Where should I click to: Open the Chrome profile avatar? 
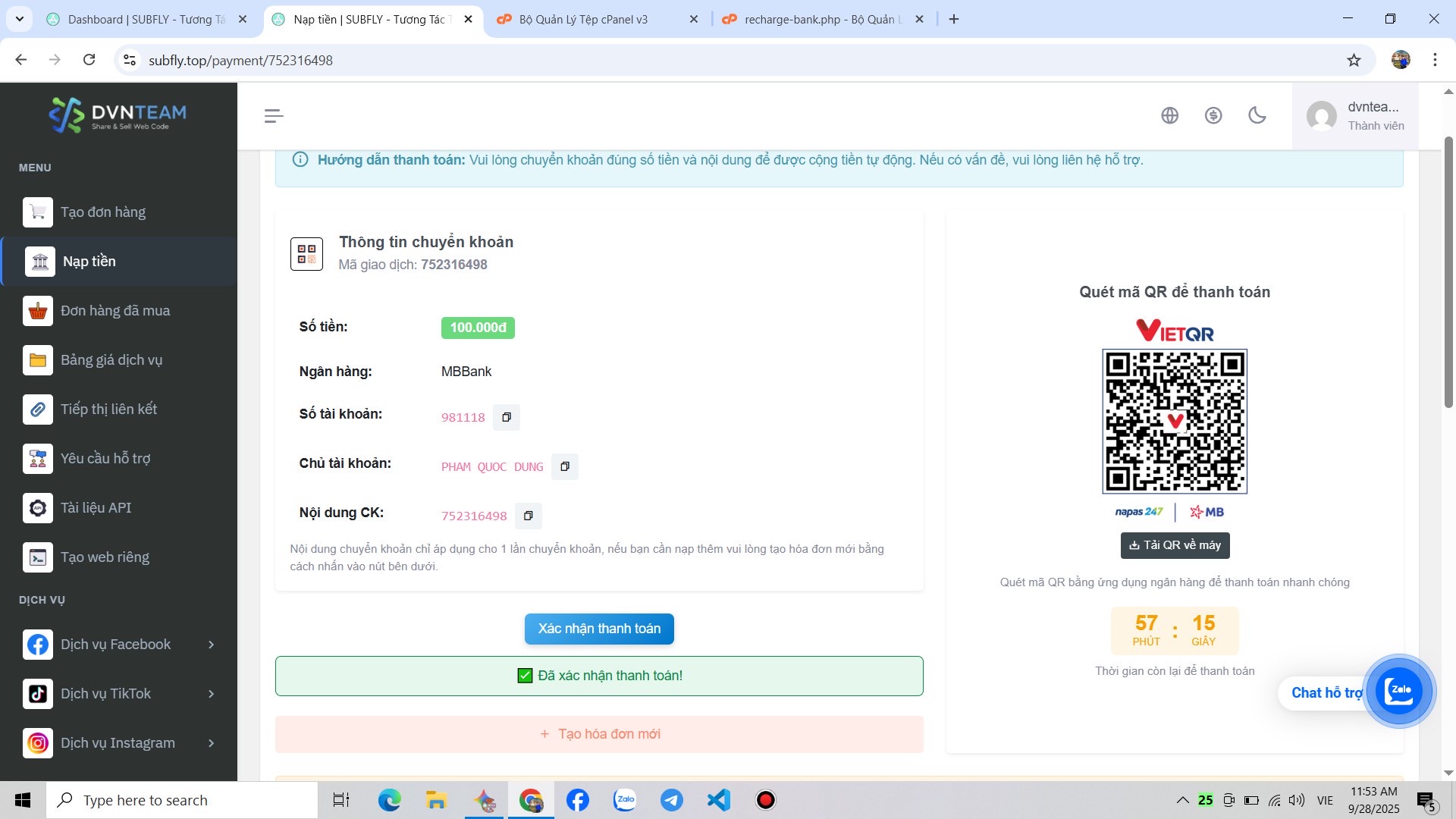[1401, 60]
